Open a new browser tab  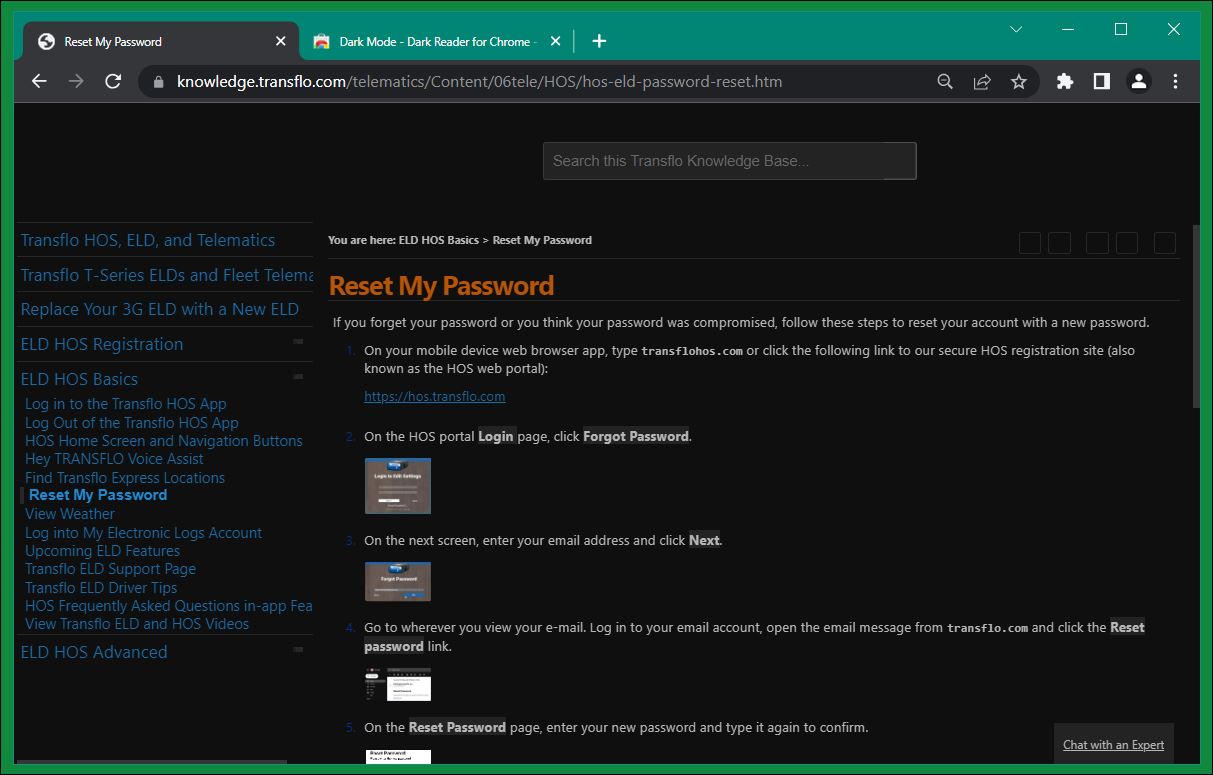599,41
